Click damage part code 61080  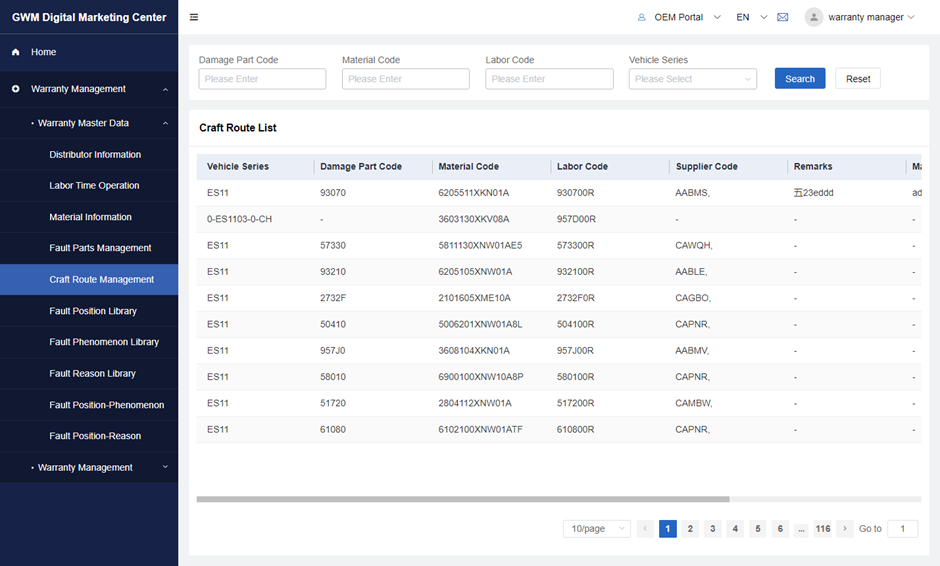click(333, 430)
